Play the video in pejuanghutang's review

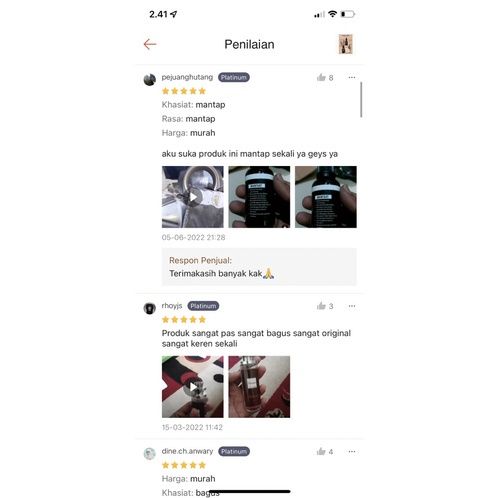point(193,197)
